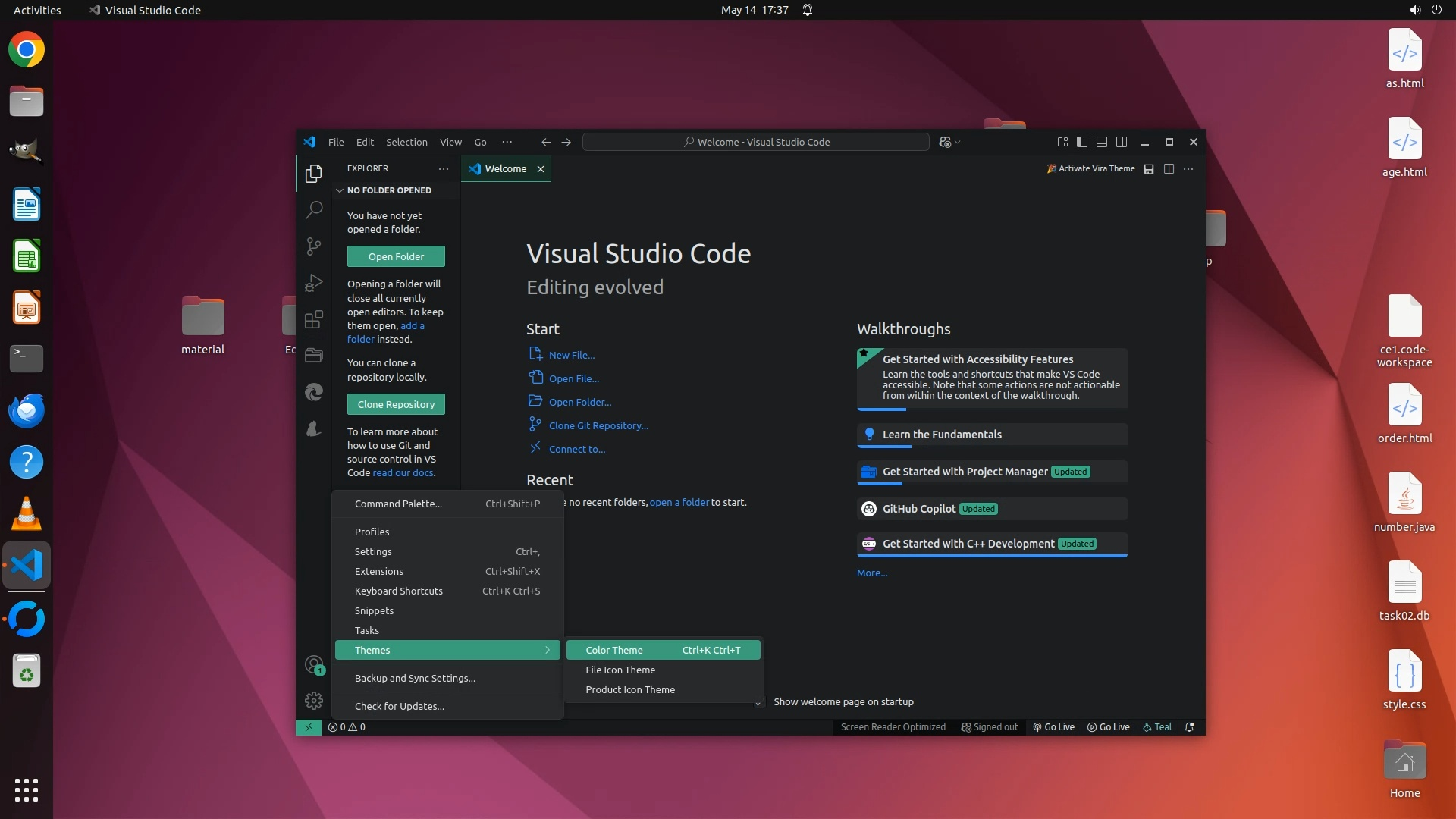This screenshot has height=819, width=1456.
Task: Toggle Panel layout button in title bar
Action: (1102, 142)
